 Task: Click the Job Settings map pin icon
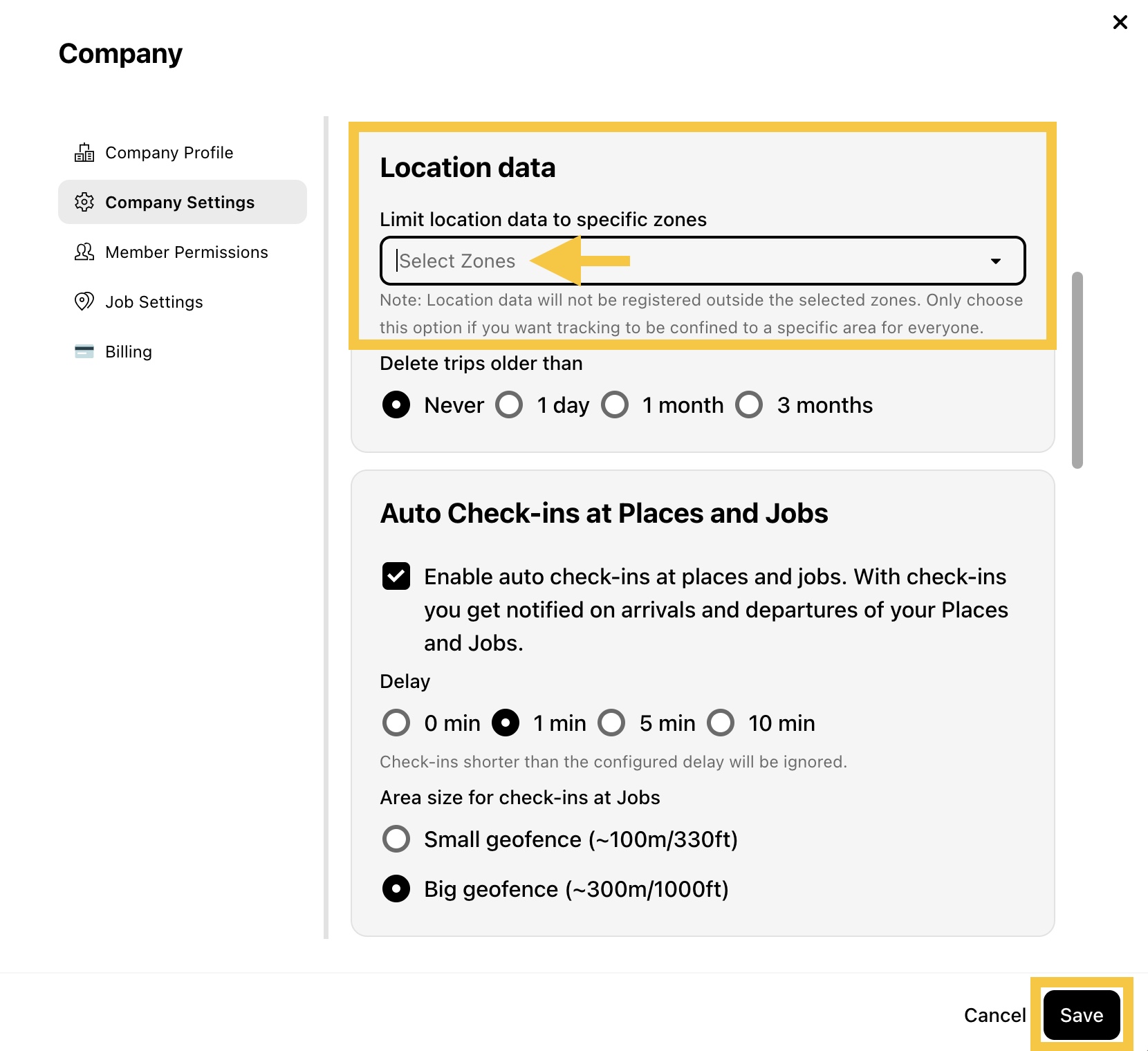click(x=84, y=301)
